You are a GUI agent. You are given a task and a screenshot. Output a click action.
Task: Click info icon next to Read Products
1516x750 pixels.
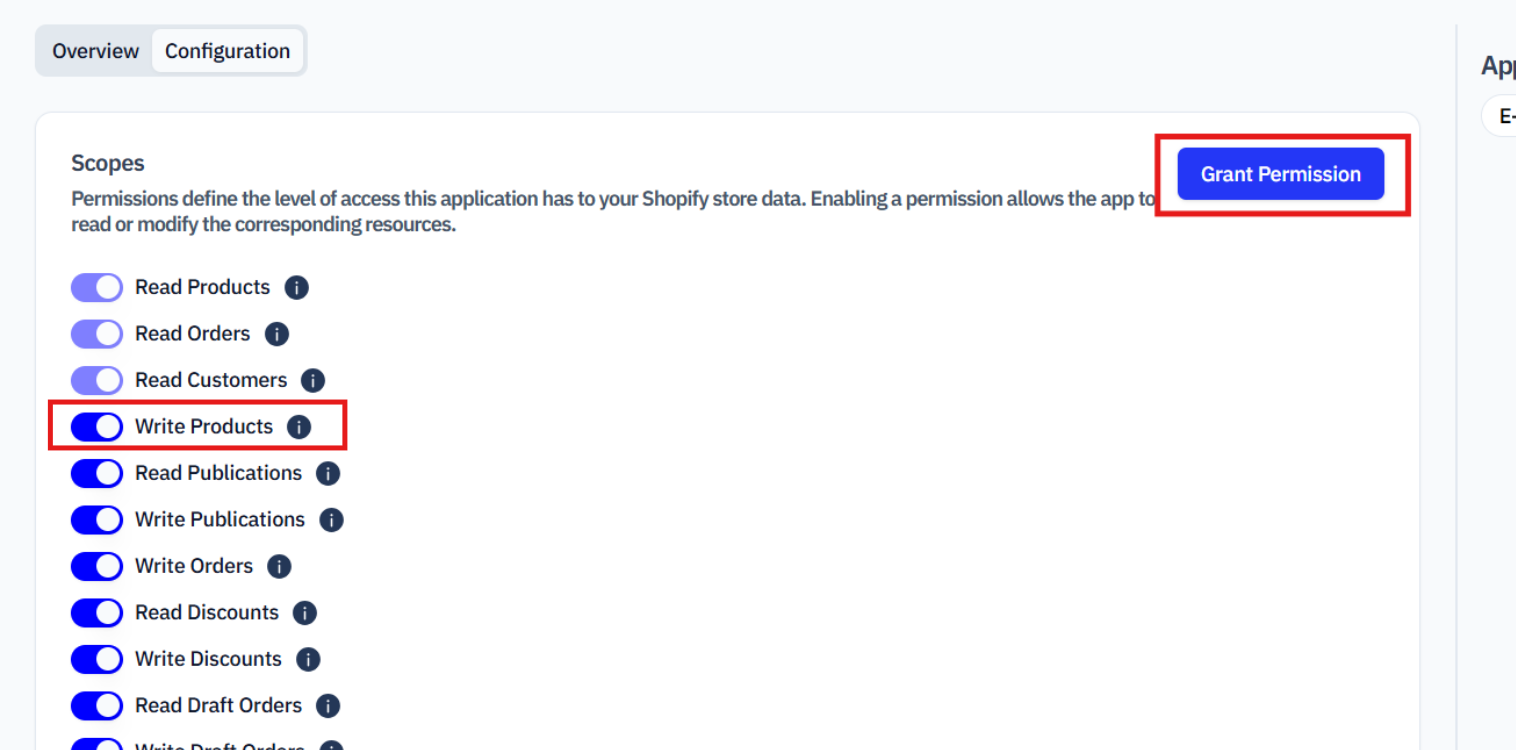[x=296, y=288]
